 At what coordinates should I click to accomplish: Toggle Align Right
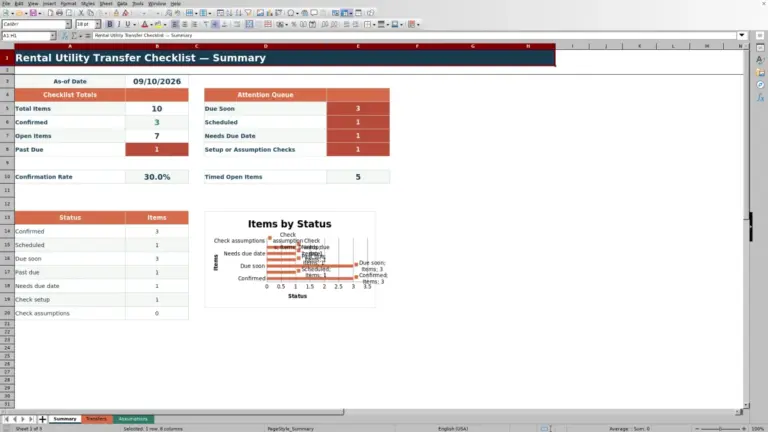(x=194, y=24)
